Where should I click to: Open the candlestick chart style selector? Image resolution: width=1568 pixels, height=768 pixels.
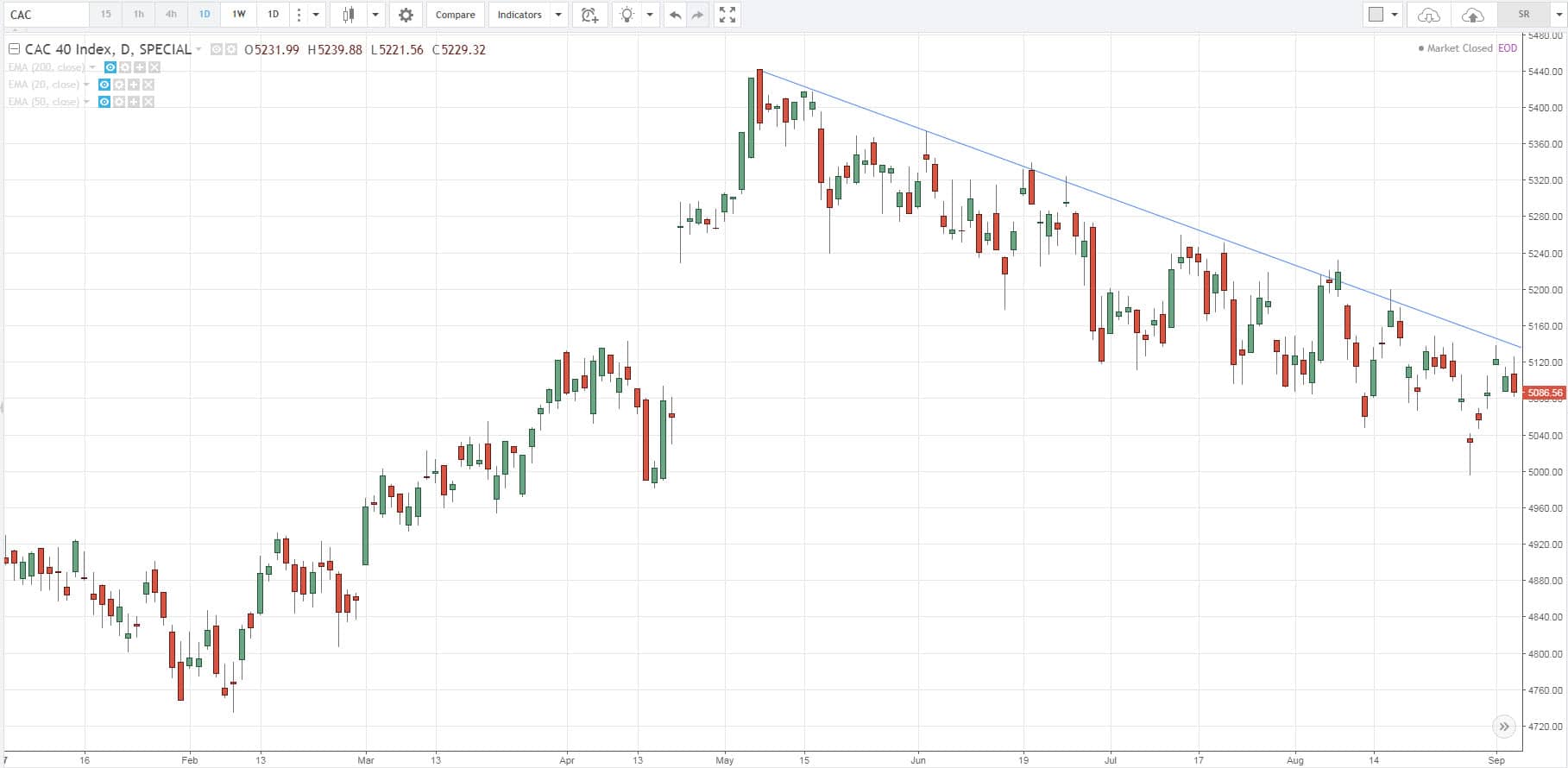click(349, 15)
